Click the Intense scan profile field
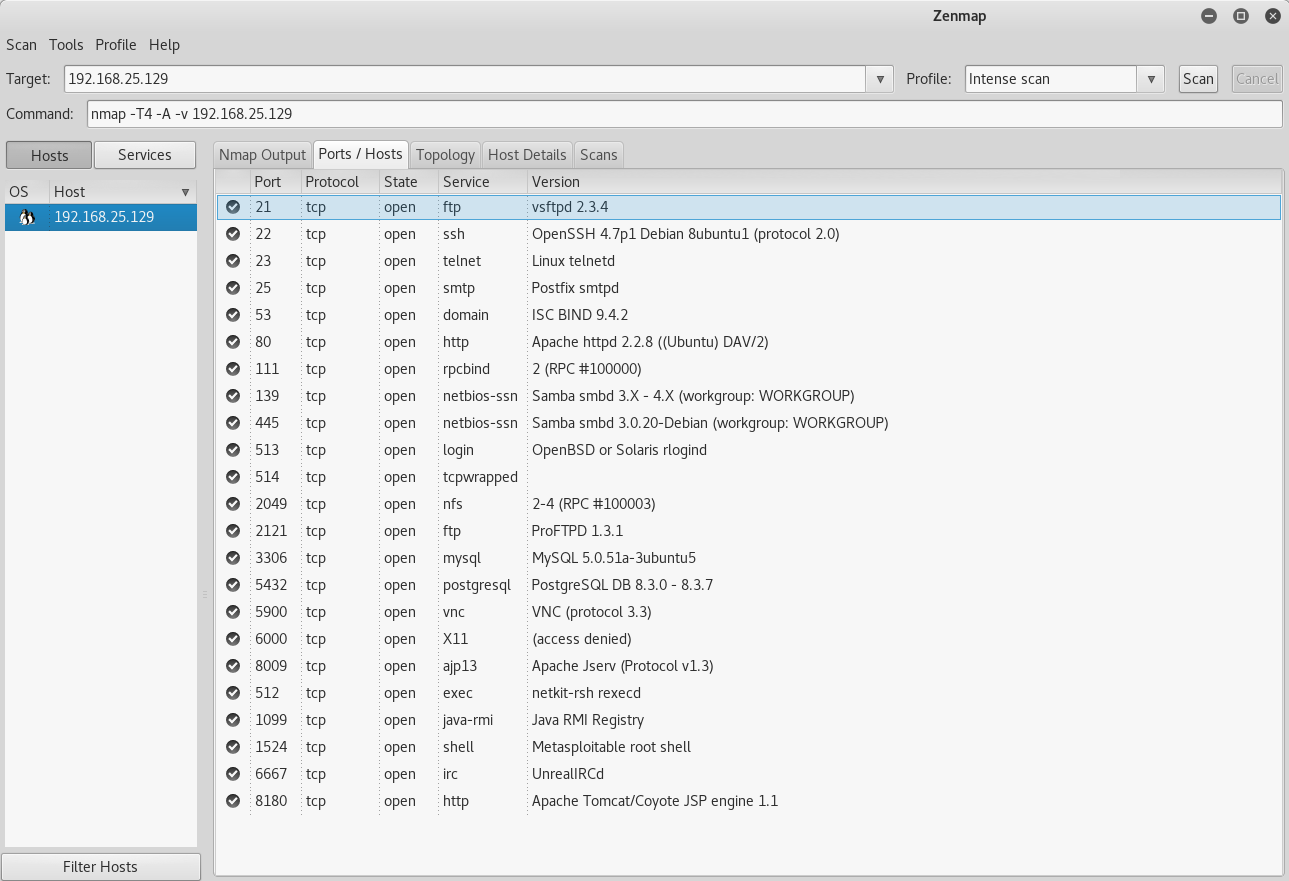 pos(1051,79)
